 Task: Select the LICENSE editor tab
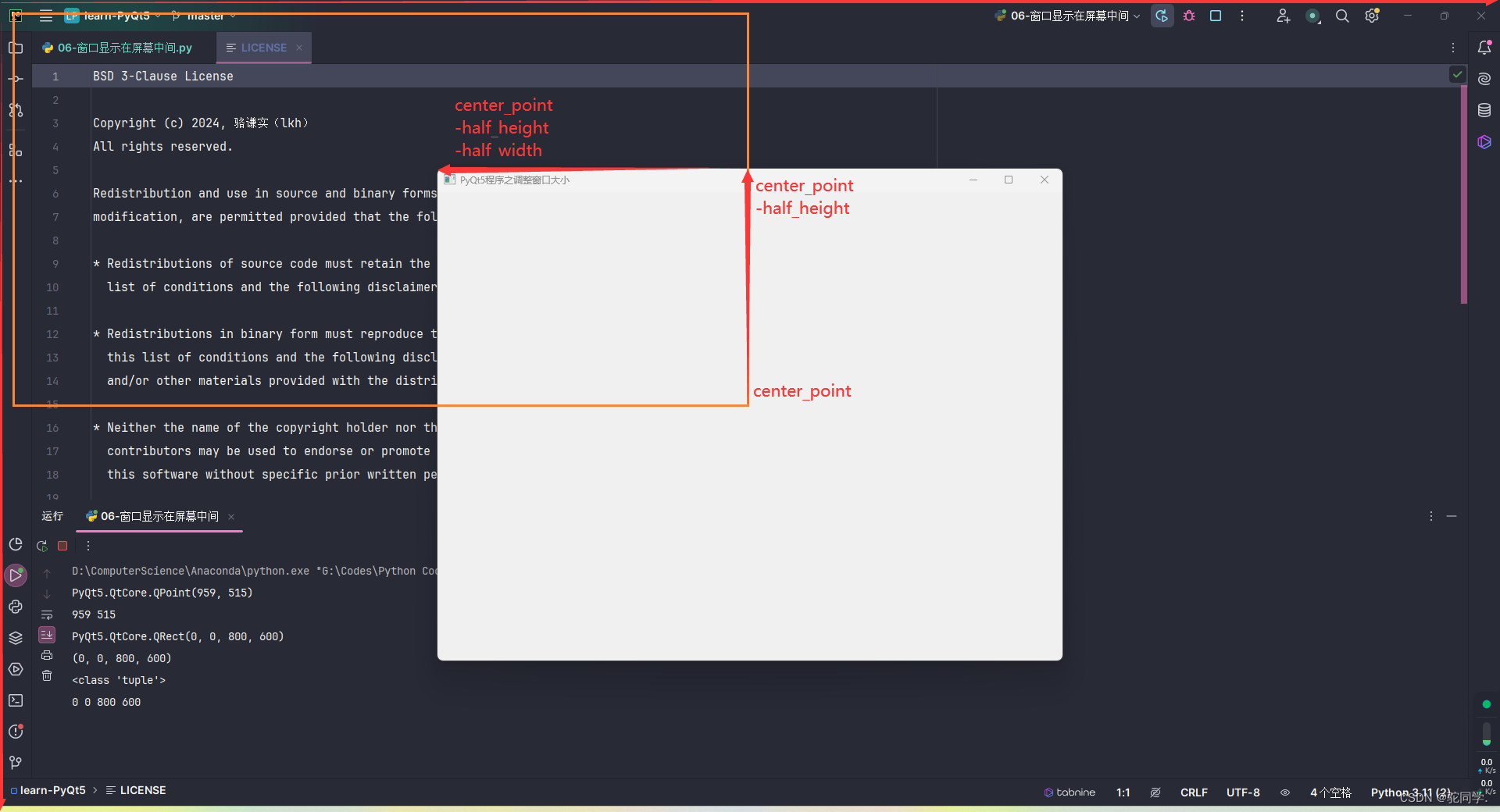[263, 48]
